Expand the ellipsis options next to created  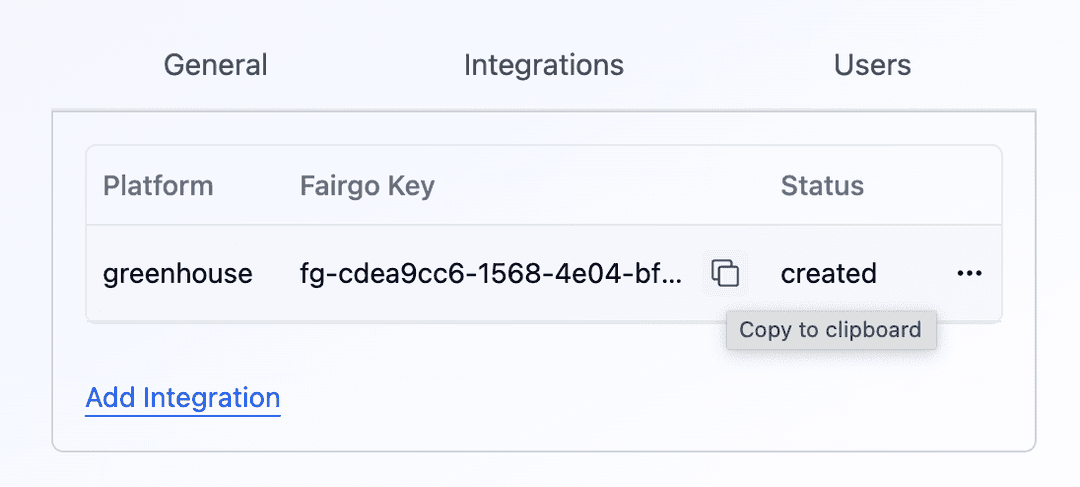point(969,273)
